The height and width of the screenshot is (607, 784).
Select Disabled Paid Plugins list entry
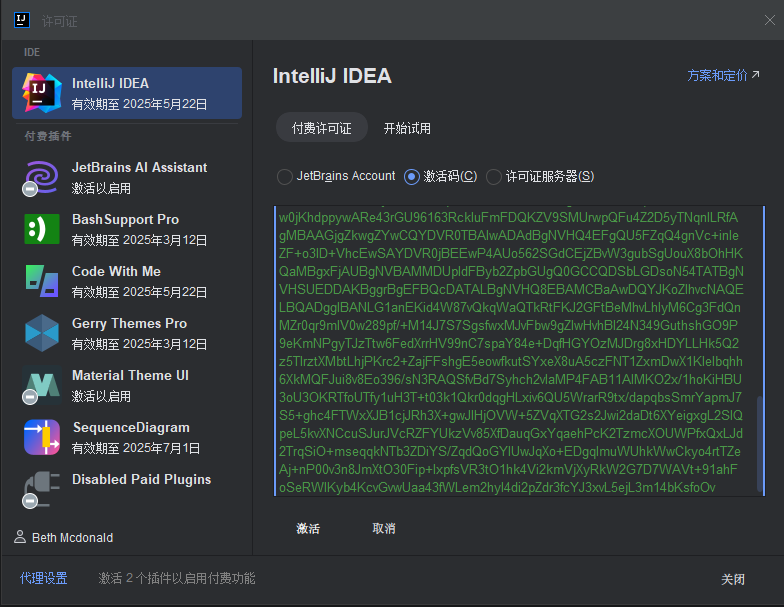point(127,489)
